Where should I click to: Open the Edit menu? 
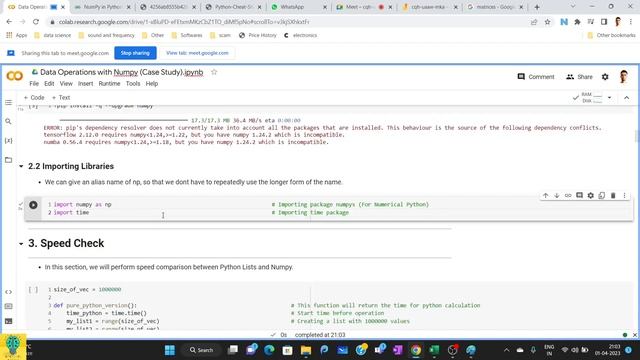tap(49, 84)
